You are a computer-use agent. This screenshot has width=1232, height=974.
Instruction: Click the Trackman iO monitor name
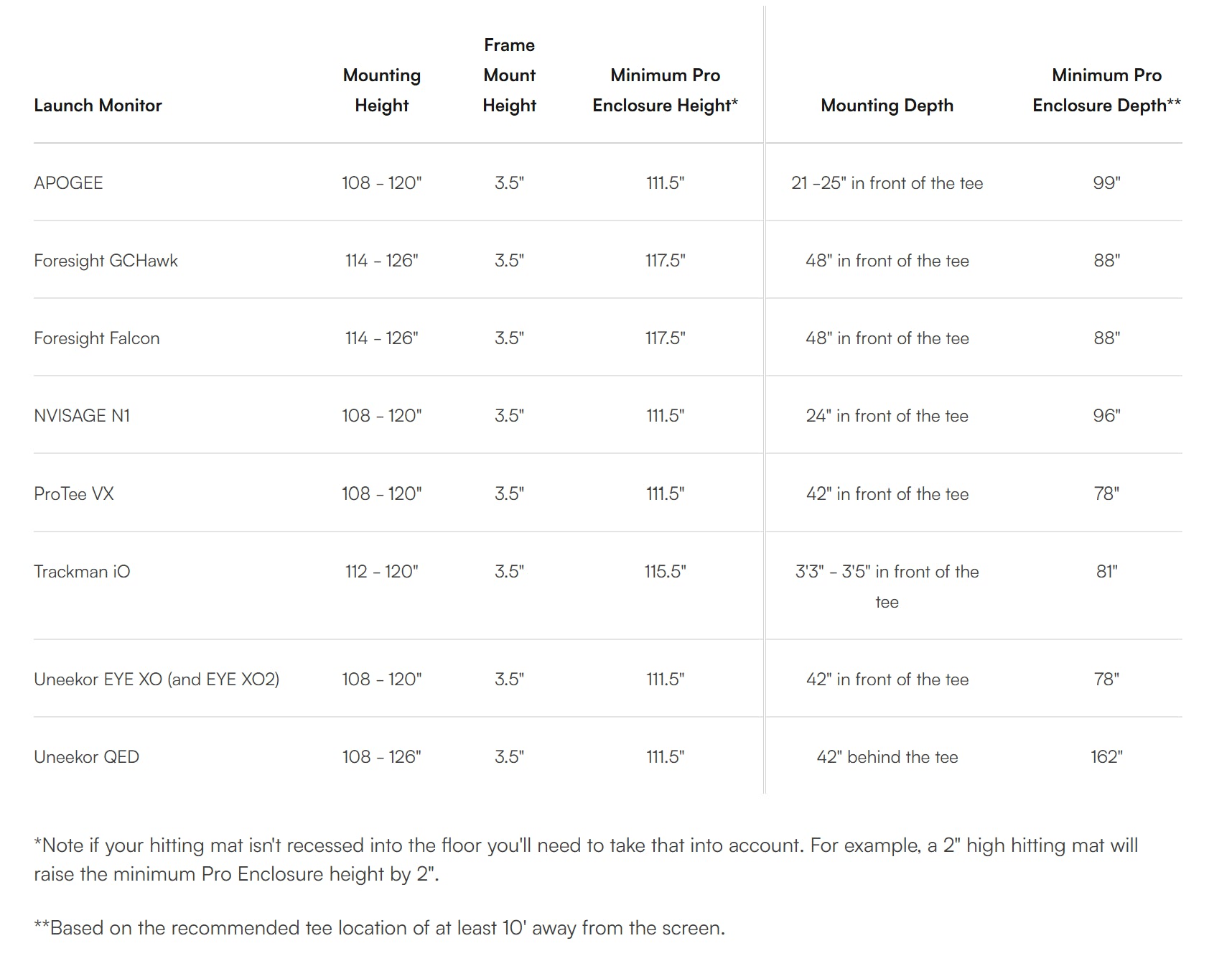[82, 572]
